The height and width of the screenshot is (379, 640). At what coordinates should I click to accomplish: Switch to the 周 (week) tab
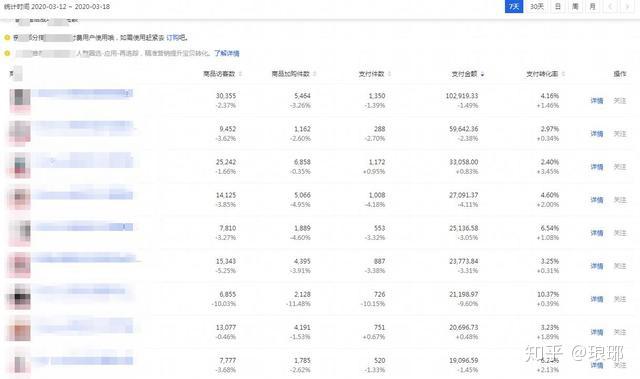pos(575,7)
